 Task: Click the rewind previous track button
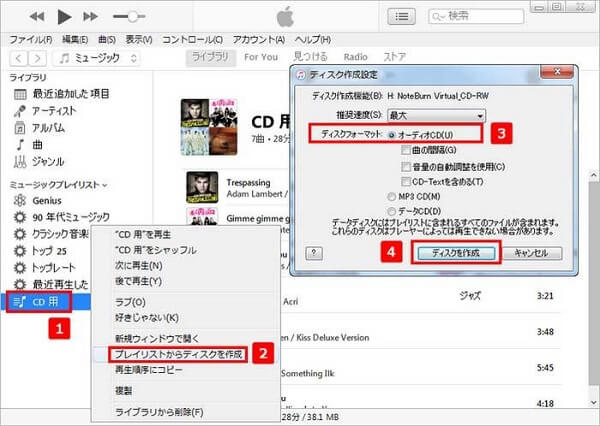[x=37, y=16]
